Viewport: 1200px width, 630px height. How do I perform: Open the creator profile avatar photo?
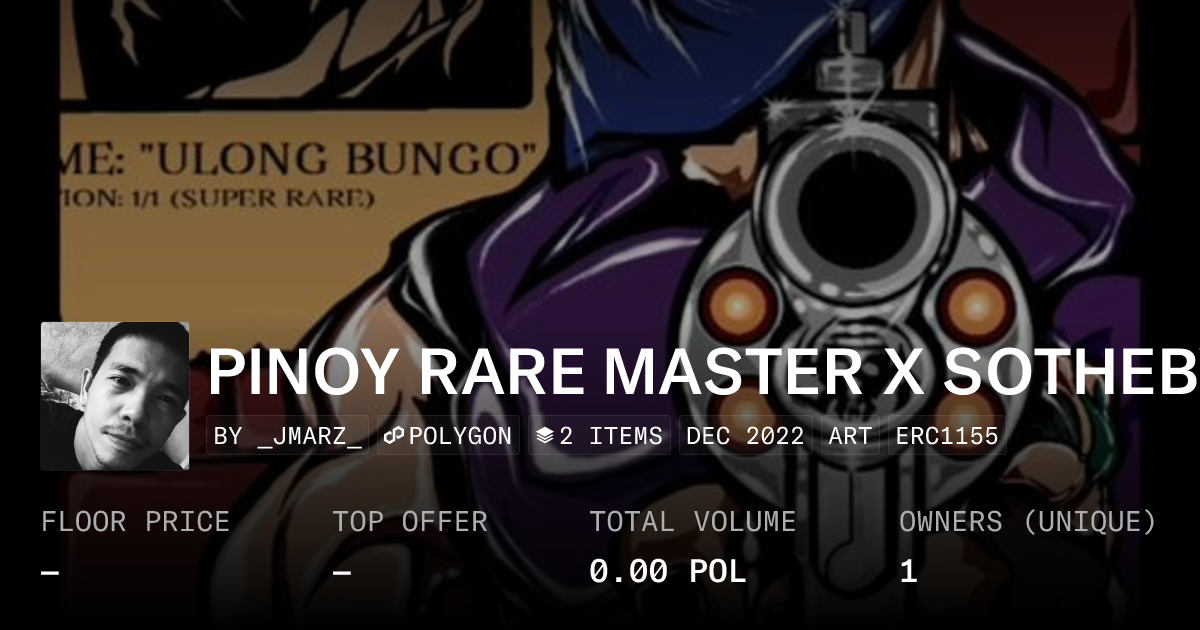coord(115,396)
